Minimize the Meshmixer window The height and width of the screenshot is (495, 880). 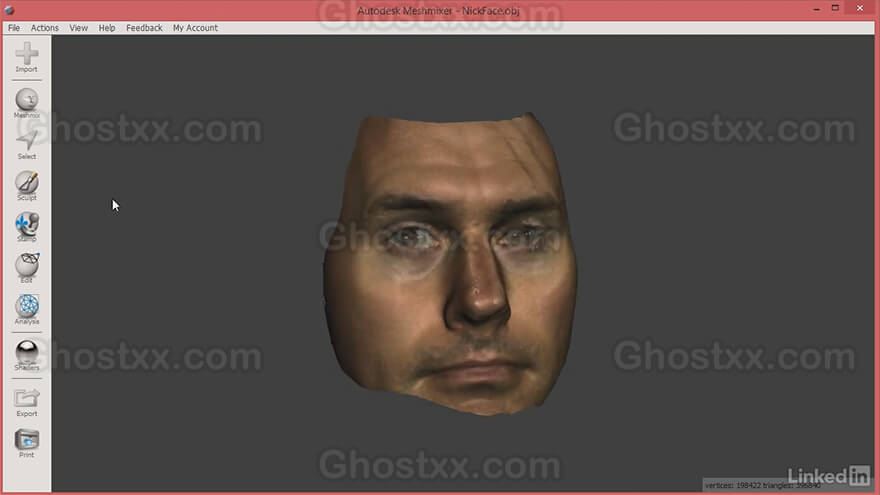[x=817, y=8]
